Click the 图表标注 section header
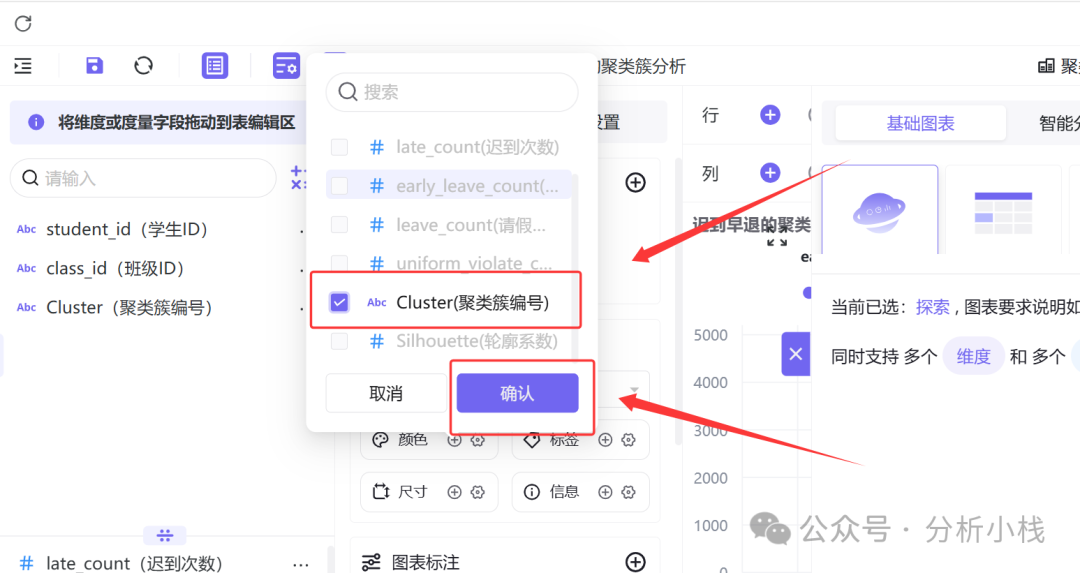The image size is (1080, 573). tap(425, 562)
